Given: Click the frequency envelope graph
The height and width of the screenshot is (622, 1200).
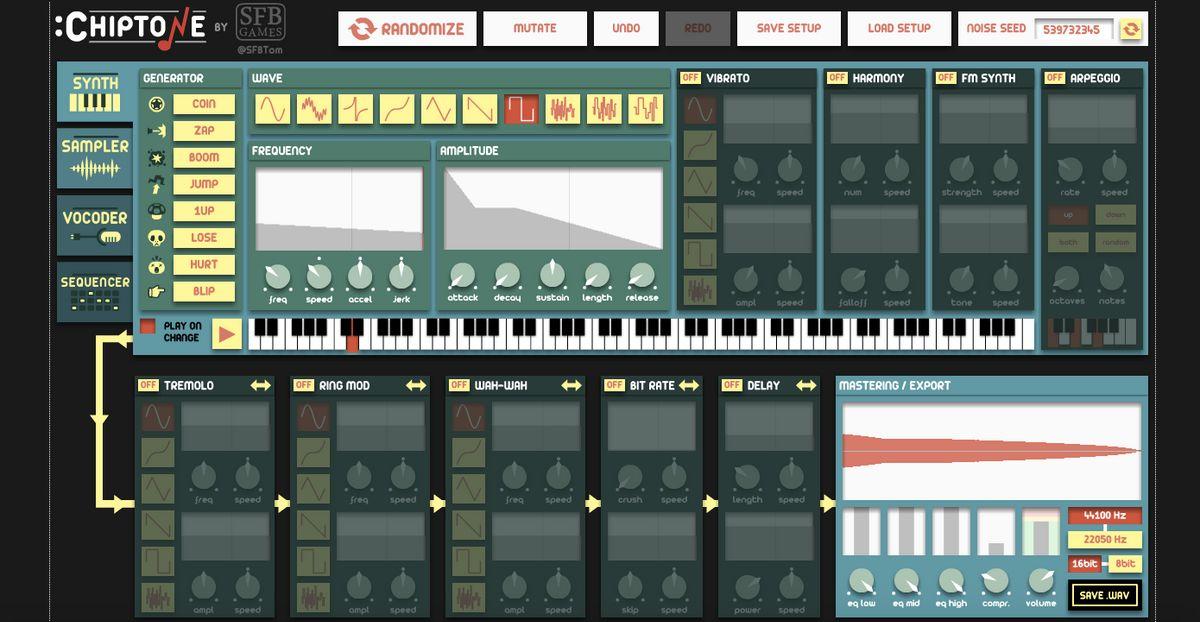Looking at the screenshot, I should point(339,209).
